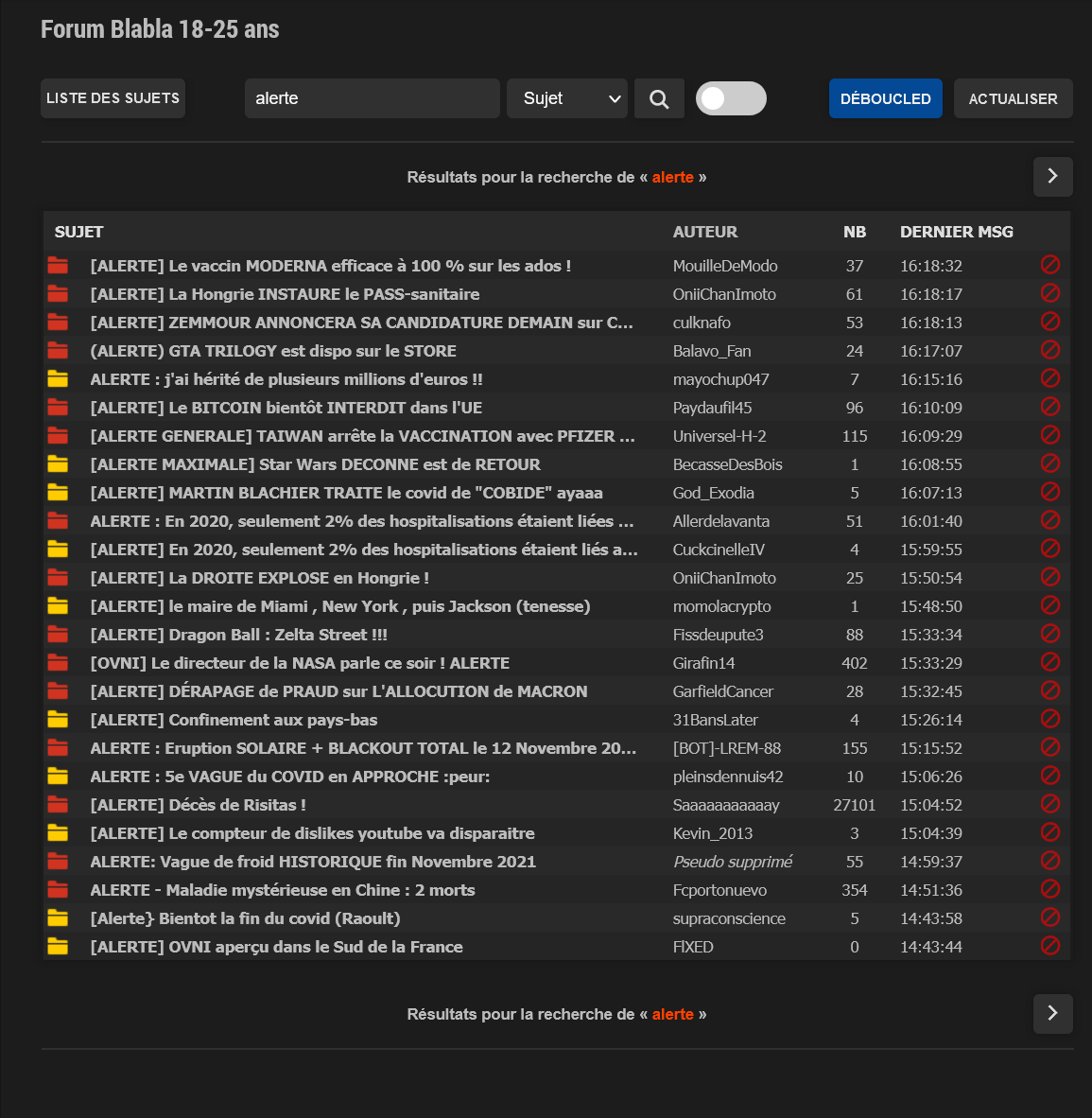Click the NB column header
Viewport: 1092px width, 1118px height.
855,232
